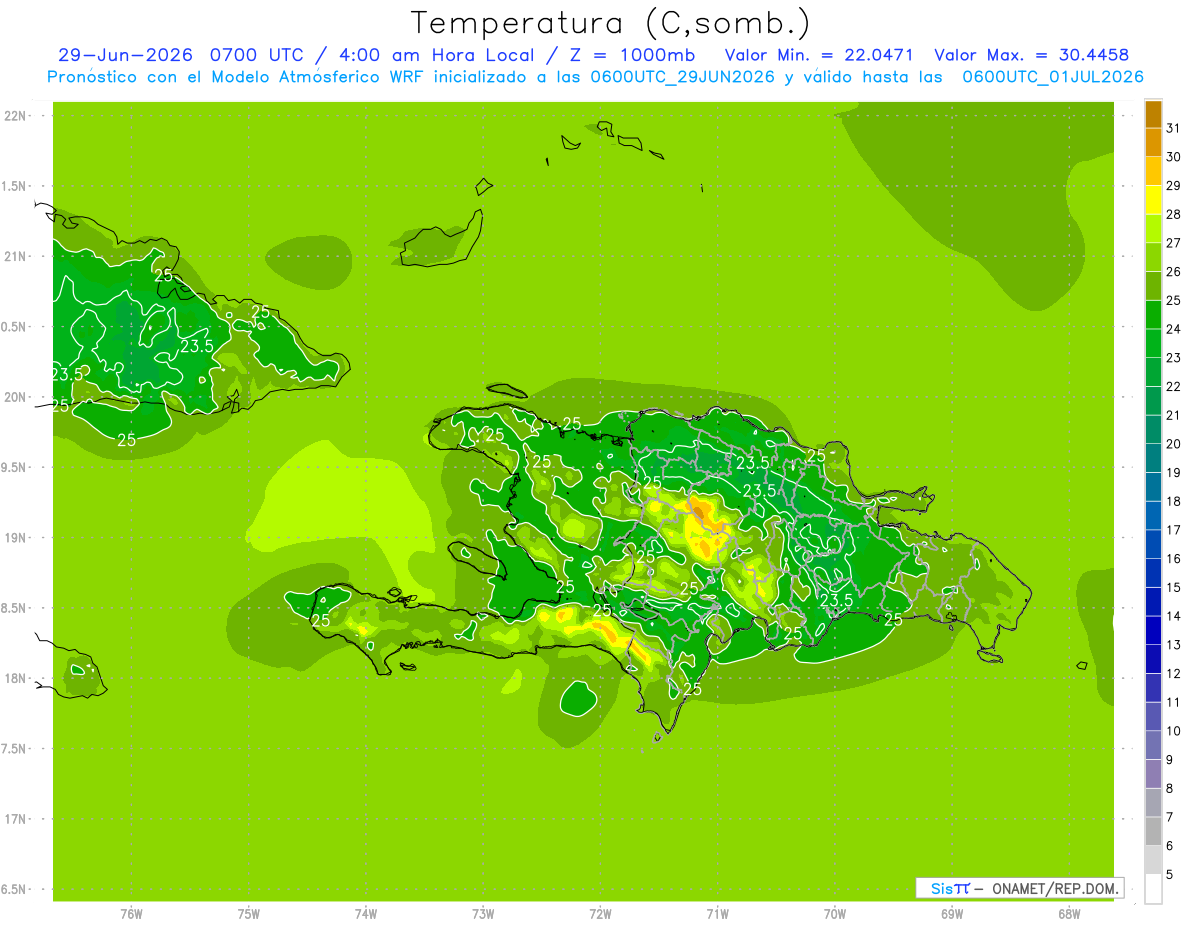Click the 75W longitude axis label

(x=249, y=914)
